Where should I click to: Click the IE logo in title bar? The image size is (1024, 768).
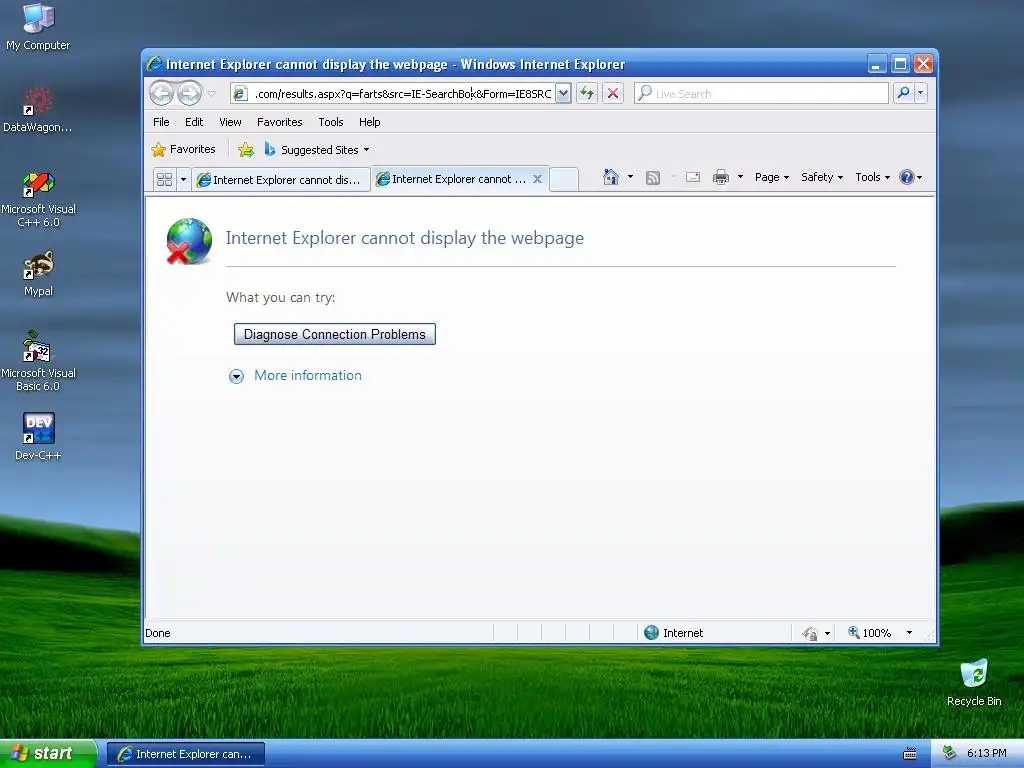point(155,63)
